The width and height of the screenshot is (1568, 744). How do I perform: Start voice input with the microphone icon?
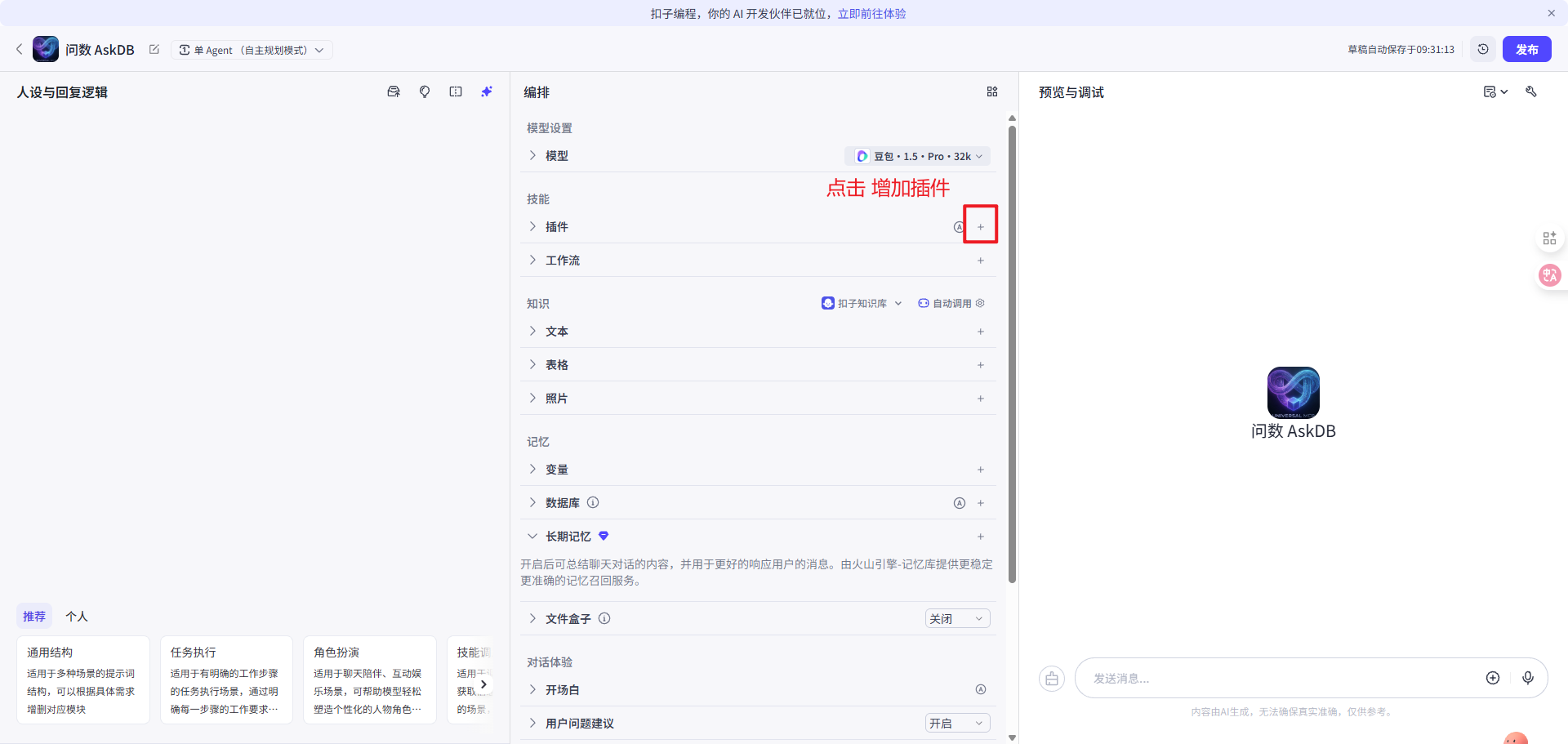1528,678
